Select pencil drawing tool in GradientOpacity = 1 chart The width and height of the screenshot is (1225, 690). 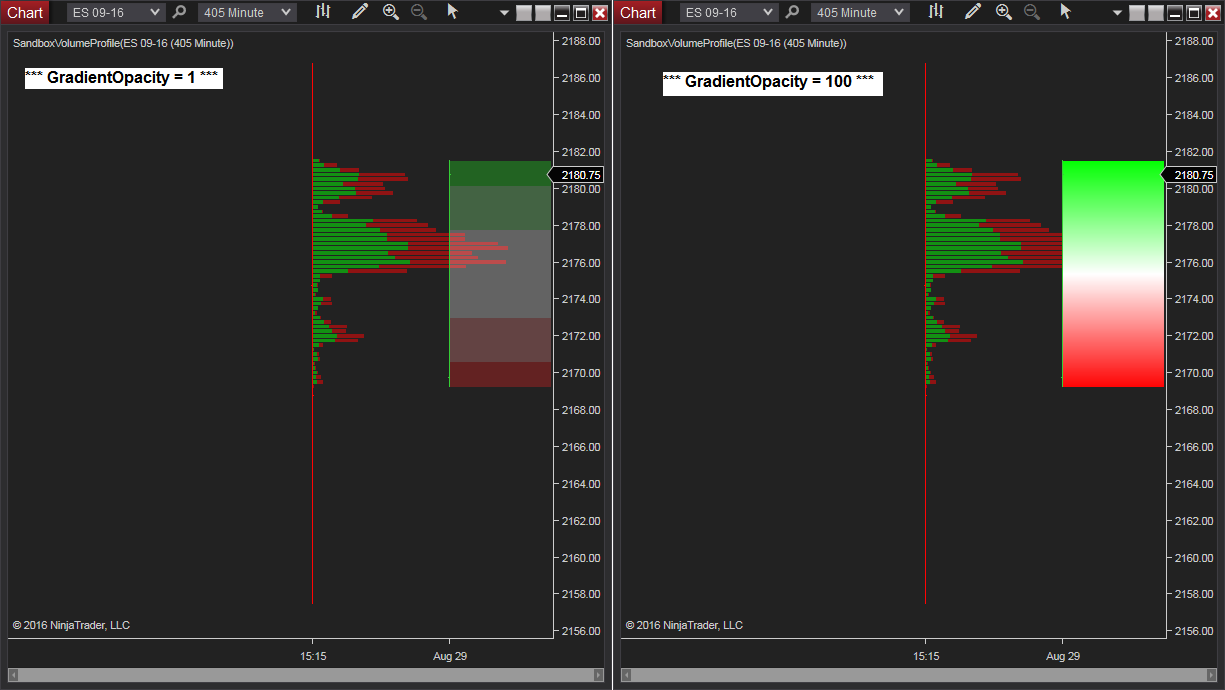360,12
